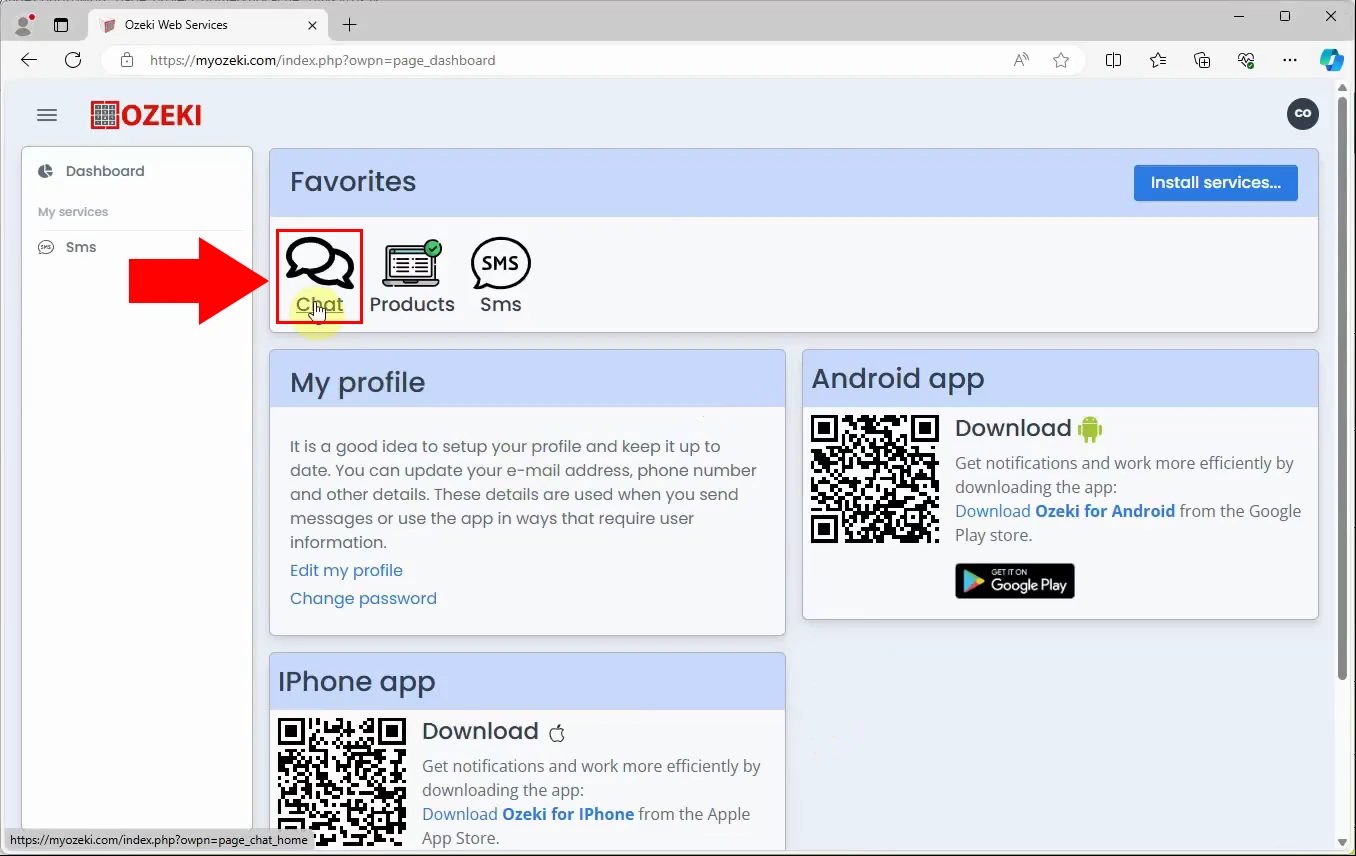Click the IPhone app QR code
The width and height of the screenshot is (1356, 856).
(x=342, y=782)
